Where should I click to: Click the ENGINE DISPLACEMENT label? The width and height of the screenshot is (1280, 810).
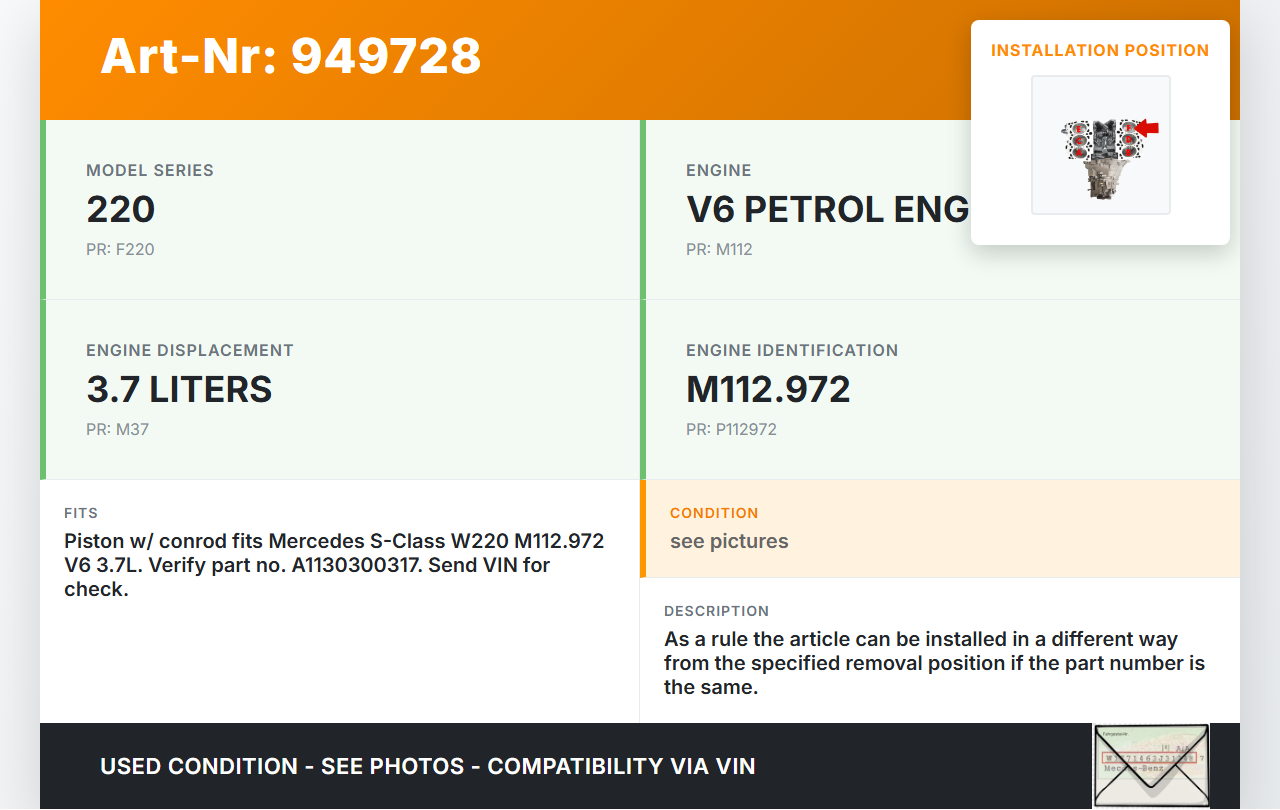point(190,350)
